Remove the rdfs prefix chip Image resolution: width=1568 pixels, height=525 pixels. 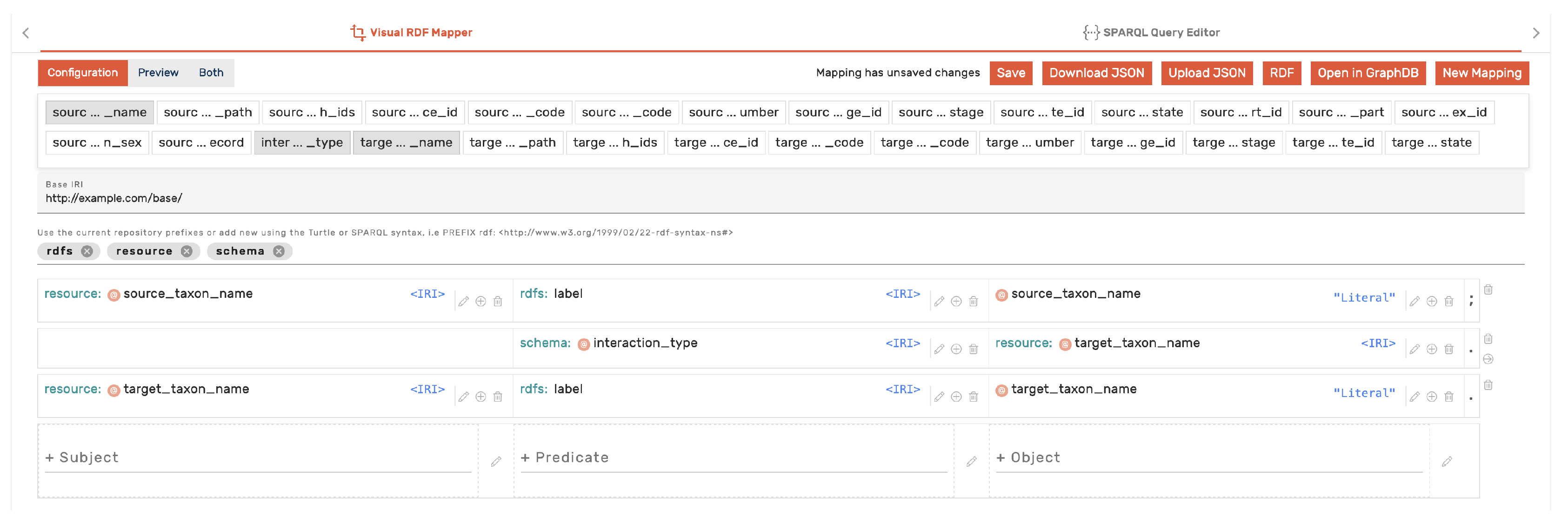pyautogui.click(x=87, y=251)
